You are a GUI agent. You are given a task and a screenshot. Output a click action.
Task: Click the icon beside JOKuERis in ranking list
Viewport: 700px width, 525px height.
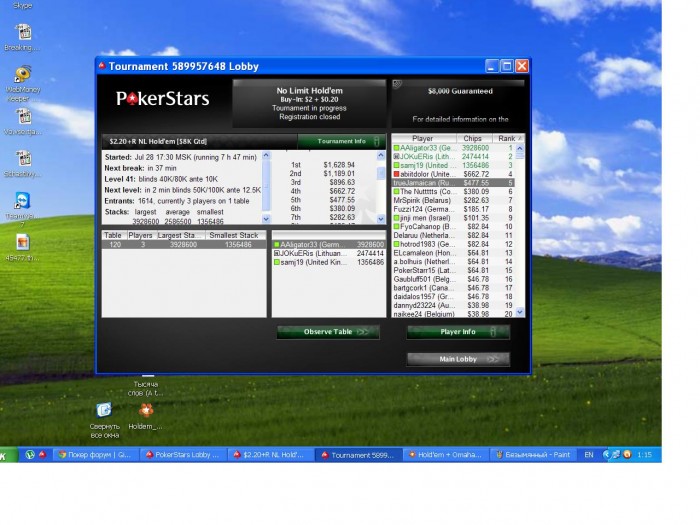click(396, 157)
